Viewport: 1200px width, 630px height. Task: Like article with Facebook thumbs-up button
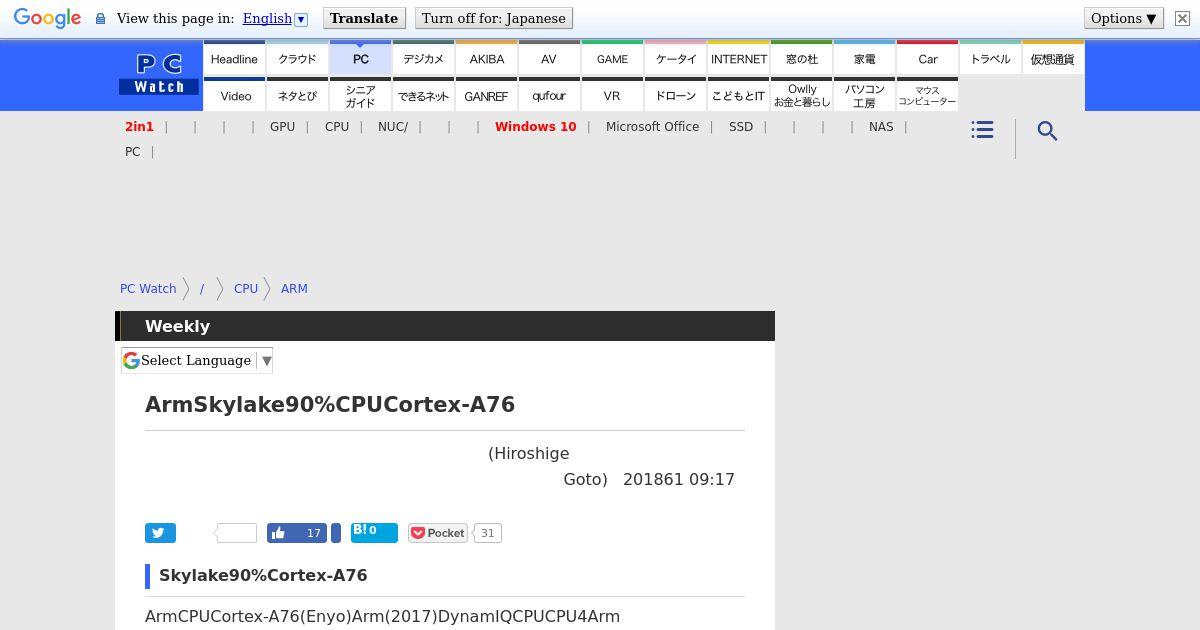tap(297, 533)
